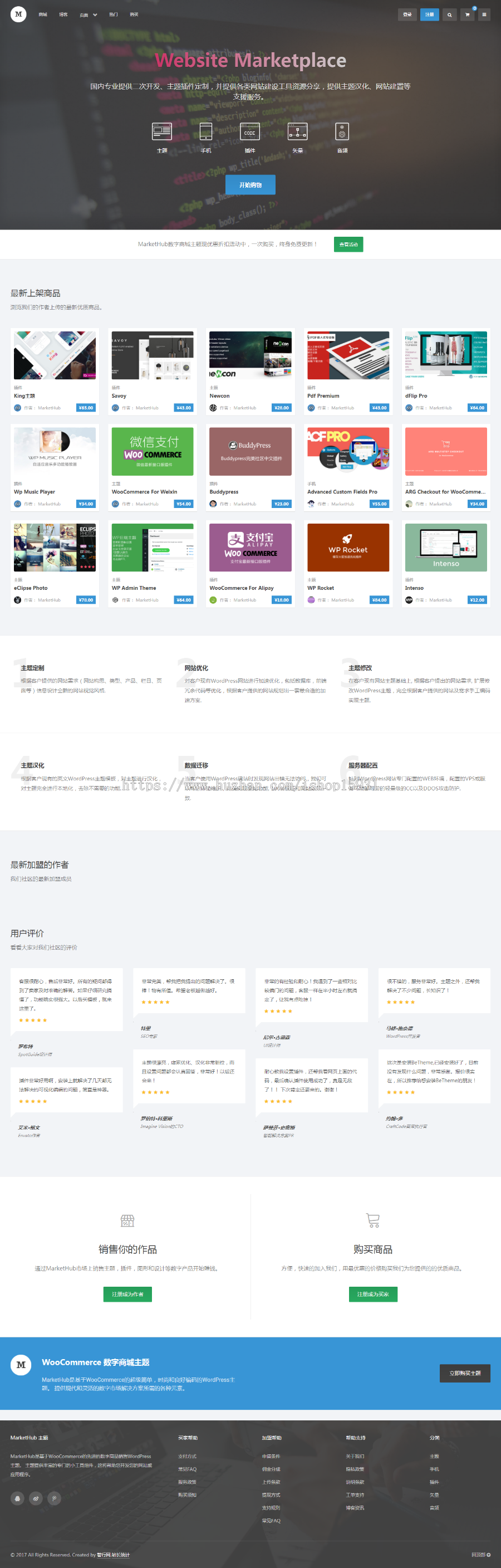The width and height of the screenshot is (501, 1568).
Task: Click the 支付方式 link in the footer
Action: click(187, 1456)
